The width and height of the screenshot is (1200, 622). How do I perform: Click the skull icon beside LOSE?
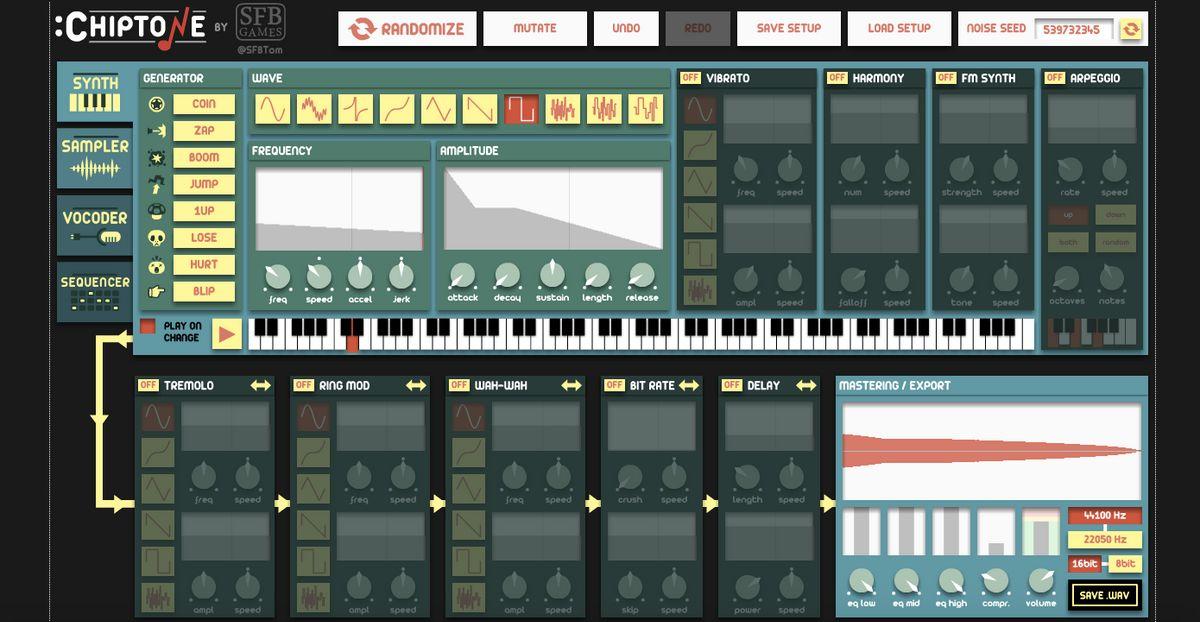(x=156, y=238)
